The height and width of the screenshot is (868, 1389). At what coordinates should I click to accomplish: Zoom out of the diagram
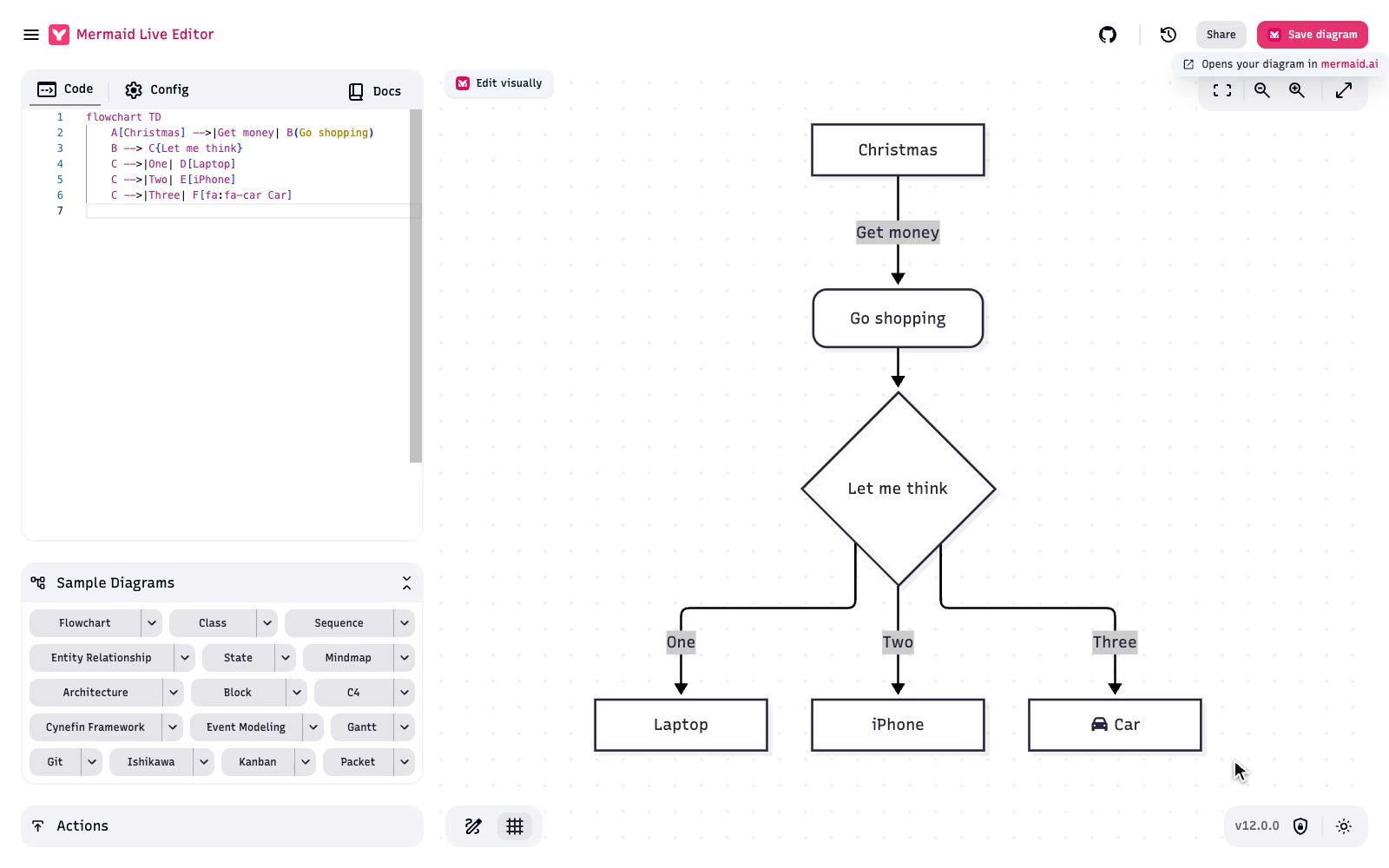click(x=1262, y=90)
